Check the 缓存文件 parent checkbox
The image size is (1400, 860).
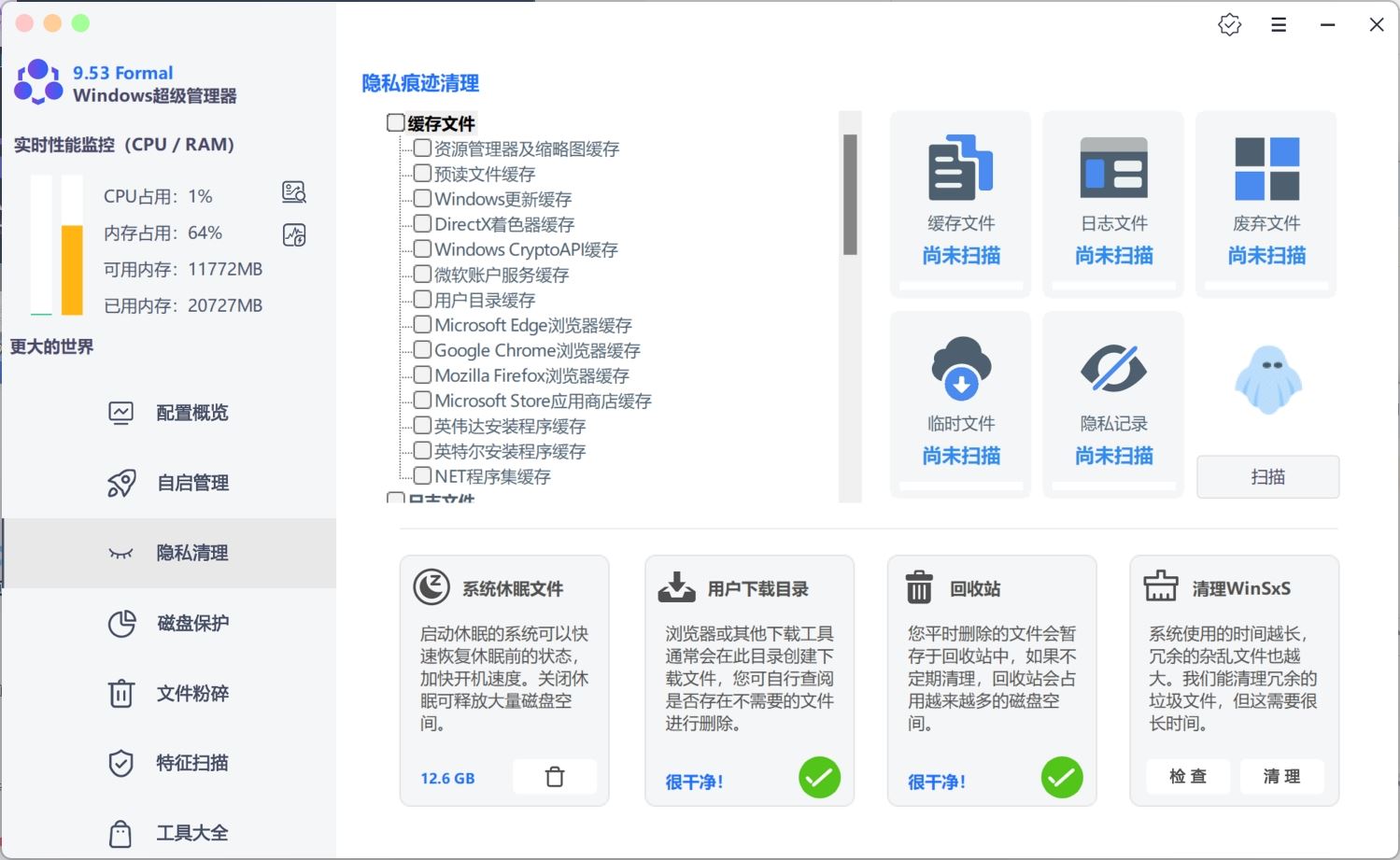tap(396, 122)
